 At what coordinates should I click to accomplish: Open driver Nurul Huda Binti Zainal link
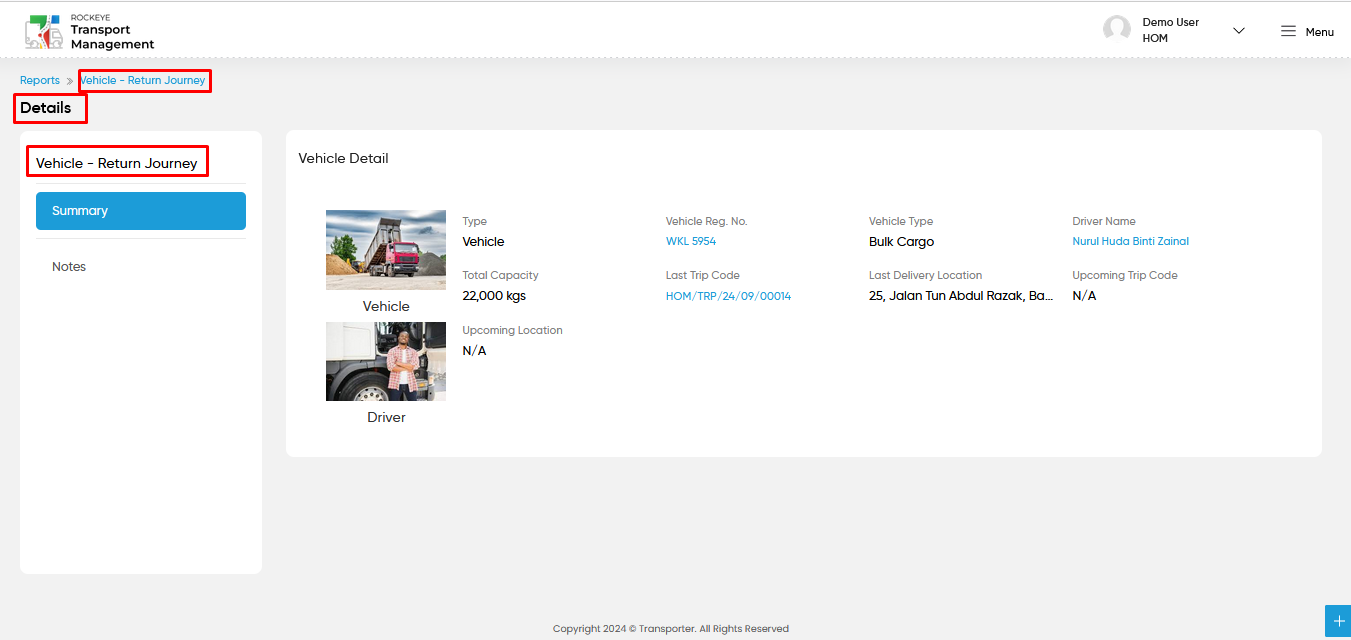point(1131,241)
